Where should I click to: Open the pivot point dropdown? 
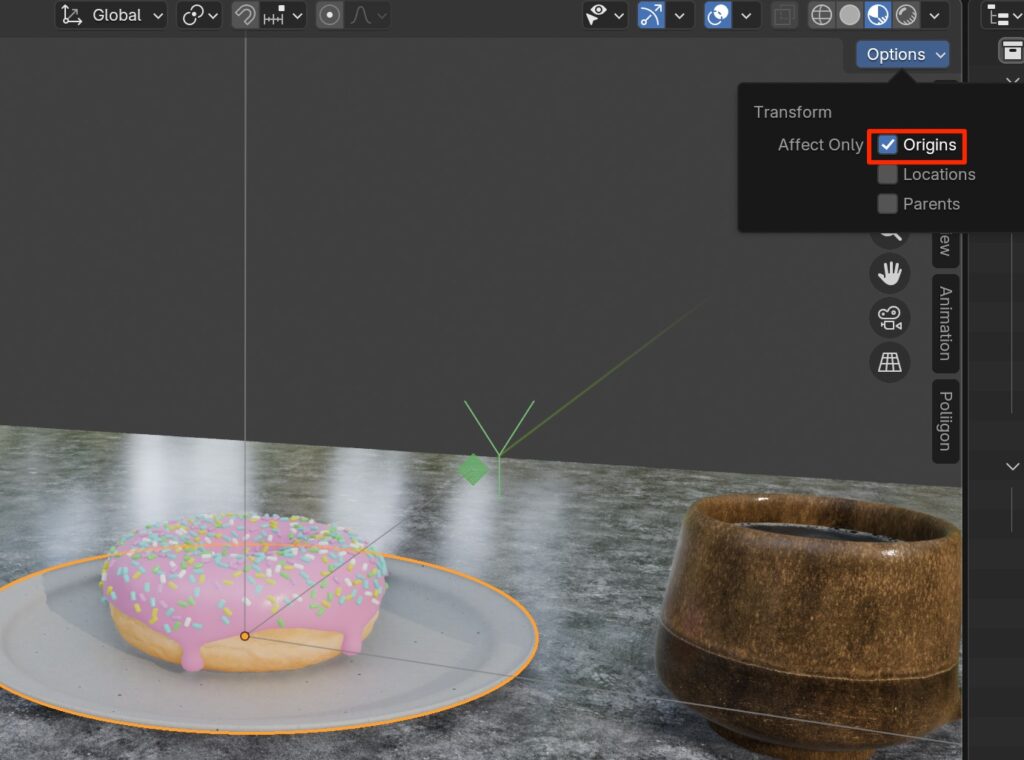[x=199, y=16]
